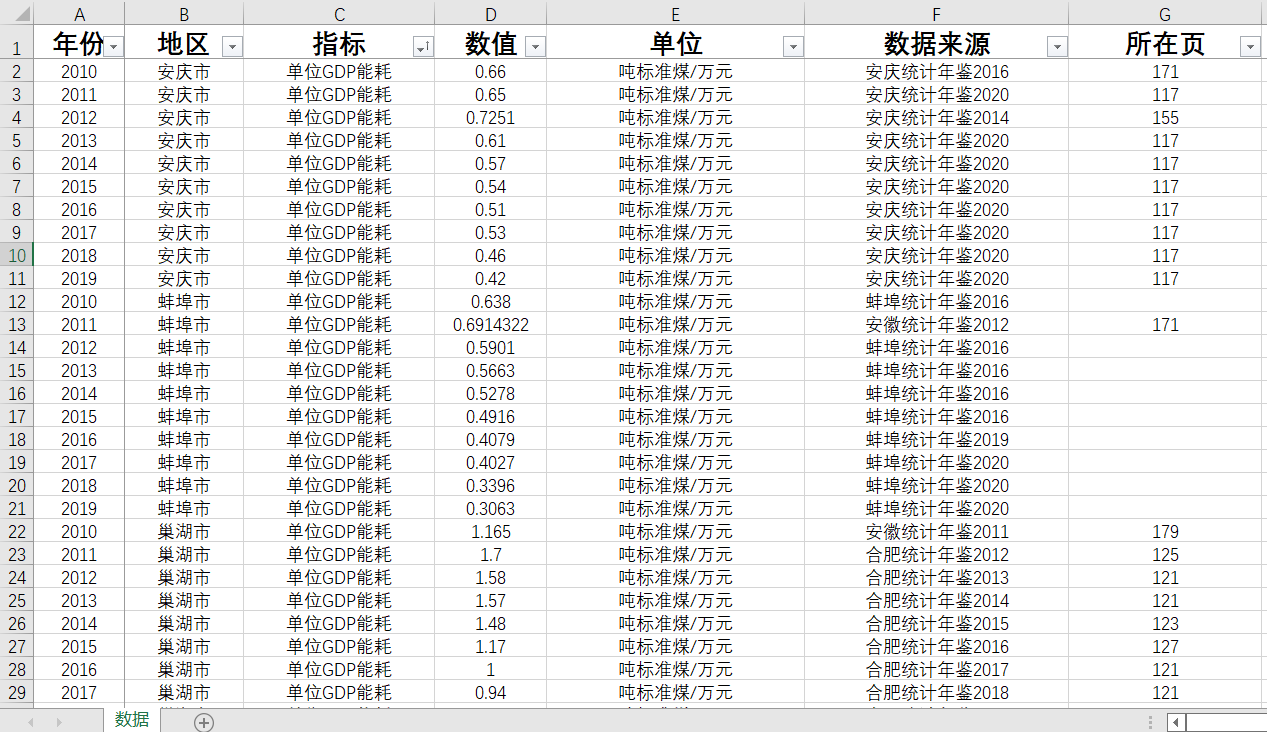Open the 单位 column filter dropdown
This screenshot has width=1267, height=732.
pyautogui.click(x=793, y=47)
